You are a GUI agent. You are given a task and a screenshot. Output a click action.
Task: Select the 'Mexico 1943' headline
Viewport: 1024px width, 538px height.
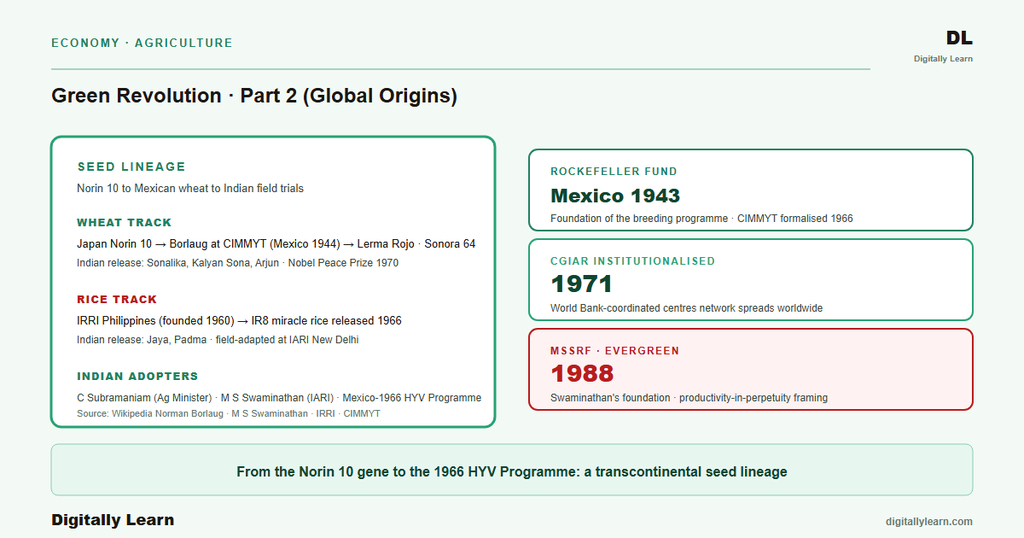(615, 196)
